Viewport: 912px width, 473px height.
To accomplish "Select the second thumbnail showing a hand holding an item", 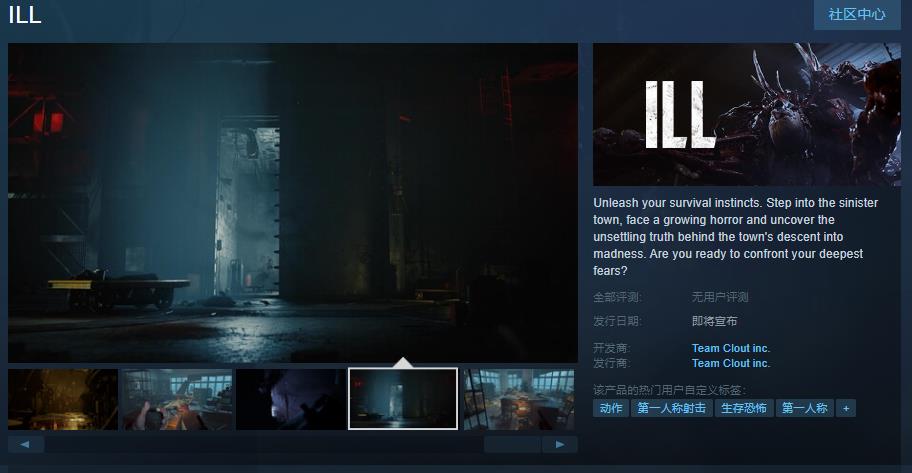I will (177, 399).
